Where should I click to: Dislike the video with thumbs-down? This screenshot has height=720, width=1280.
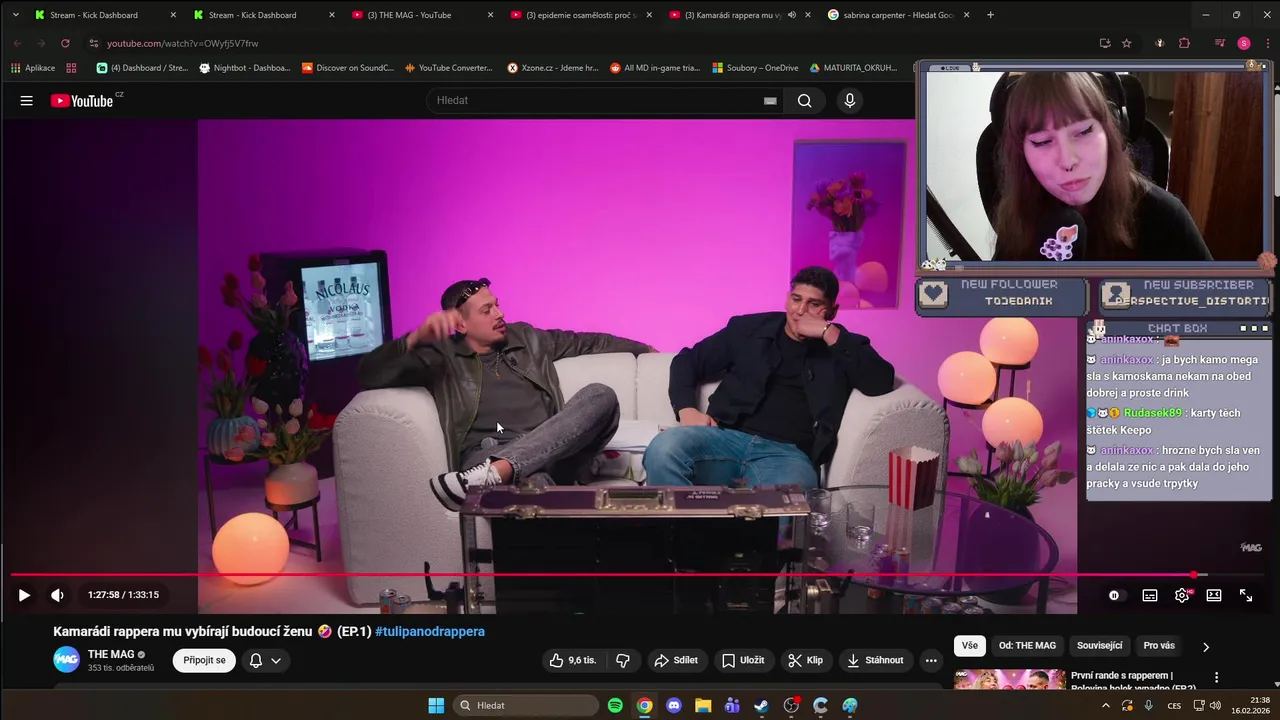coord(623,660)
